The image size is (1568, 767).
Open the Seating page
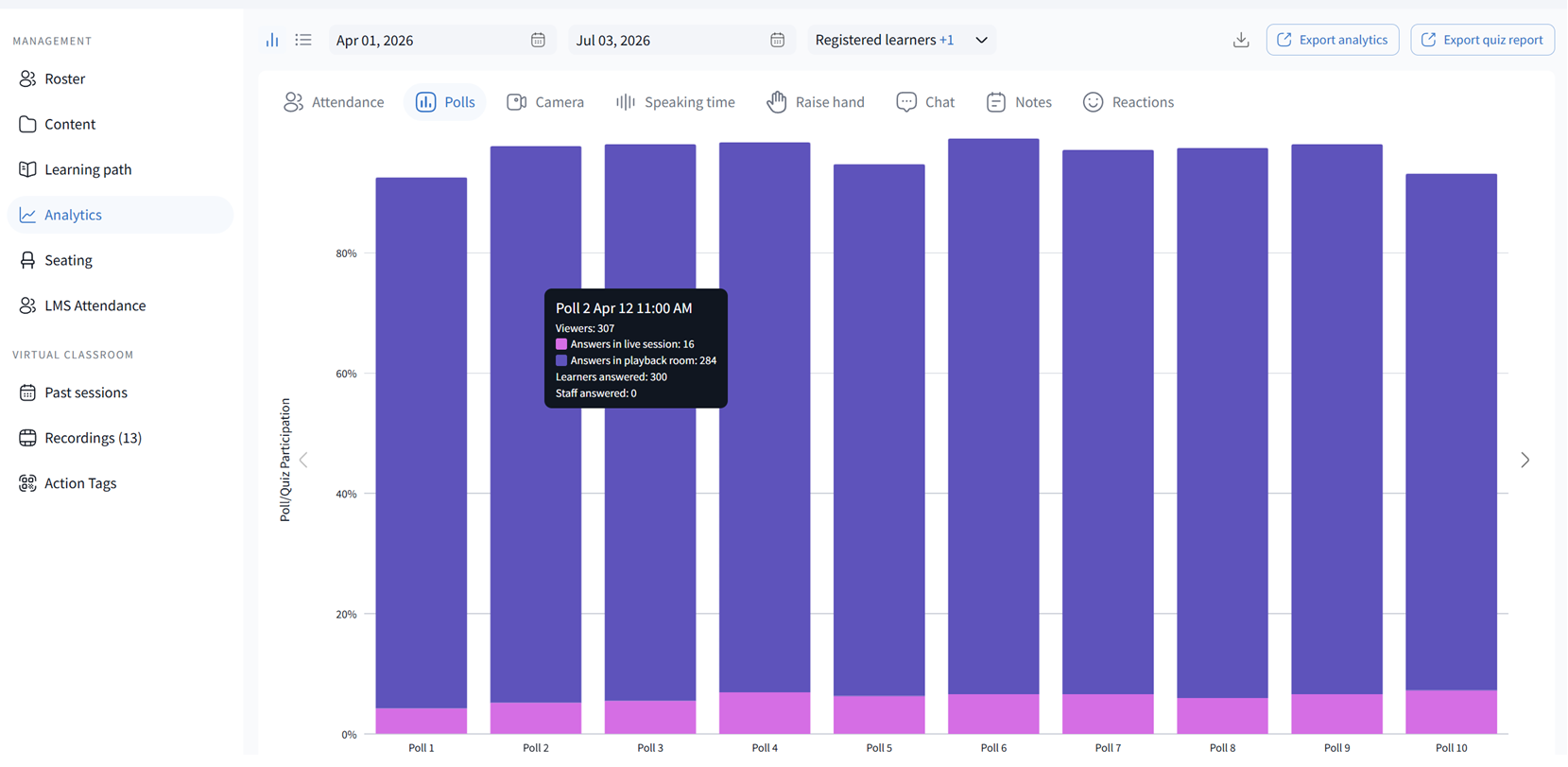tap(120, 260)
